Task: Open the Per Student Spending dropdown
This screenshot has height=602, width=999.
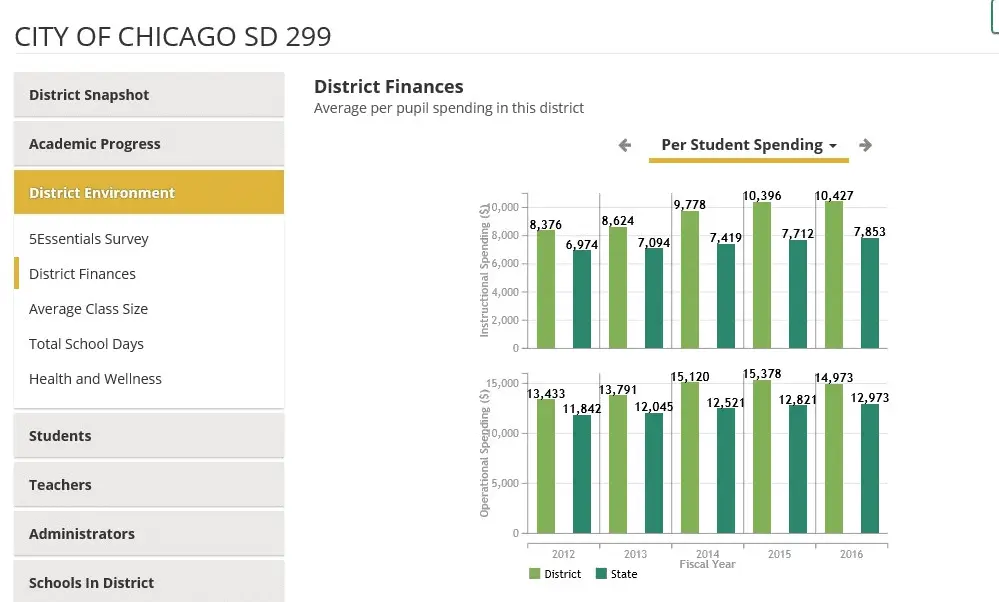Action: tap(748, 145)
